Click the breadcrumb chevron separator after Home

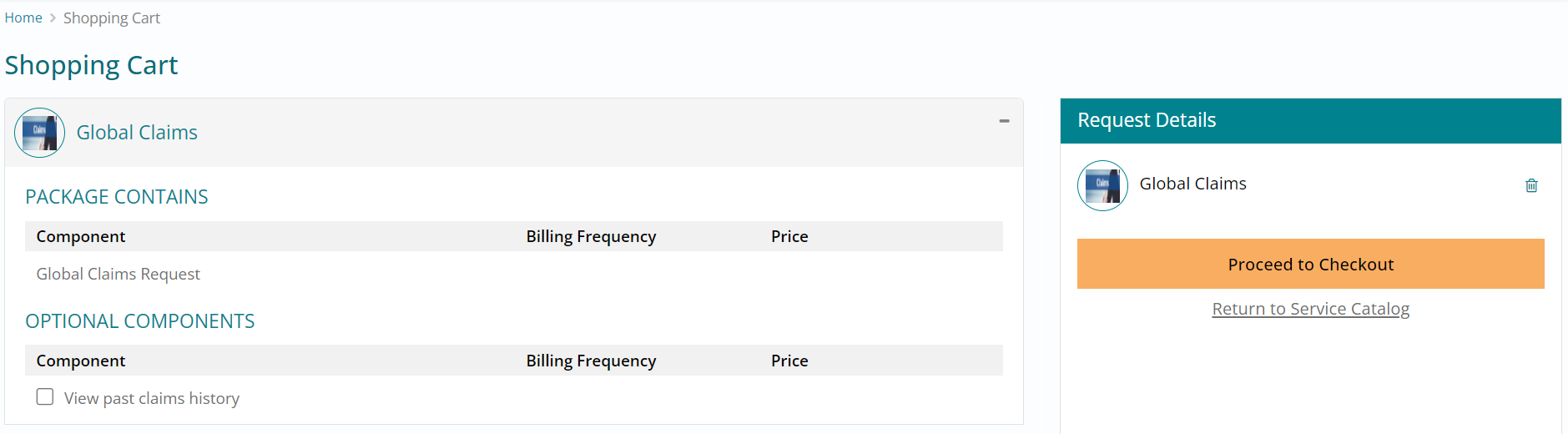point(53,18)
